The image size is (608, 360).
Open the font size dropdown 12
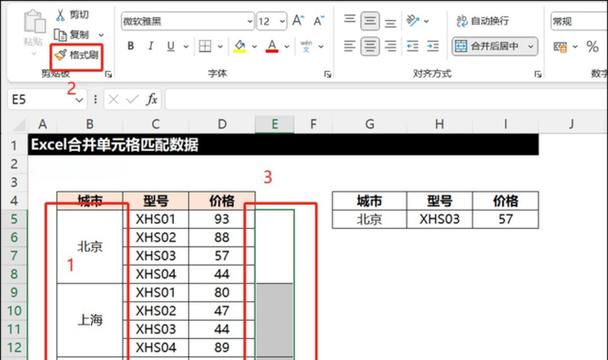pos(282,21)
